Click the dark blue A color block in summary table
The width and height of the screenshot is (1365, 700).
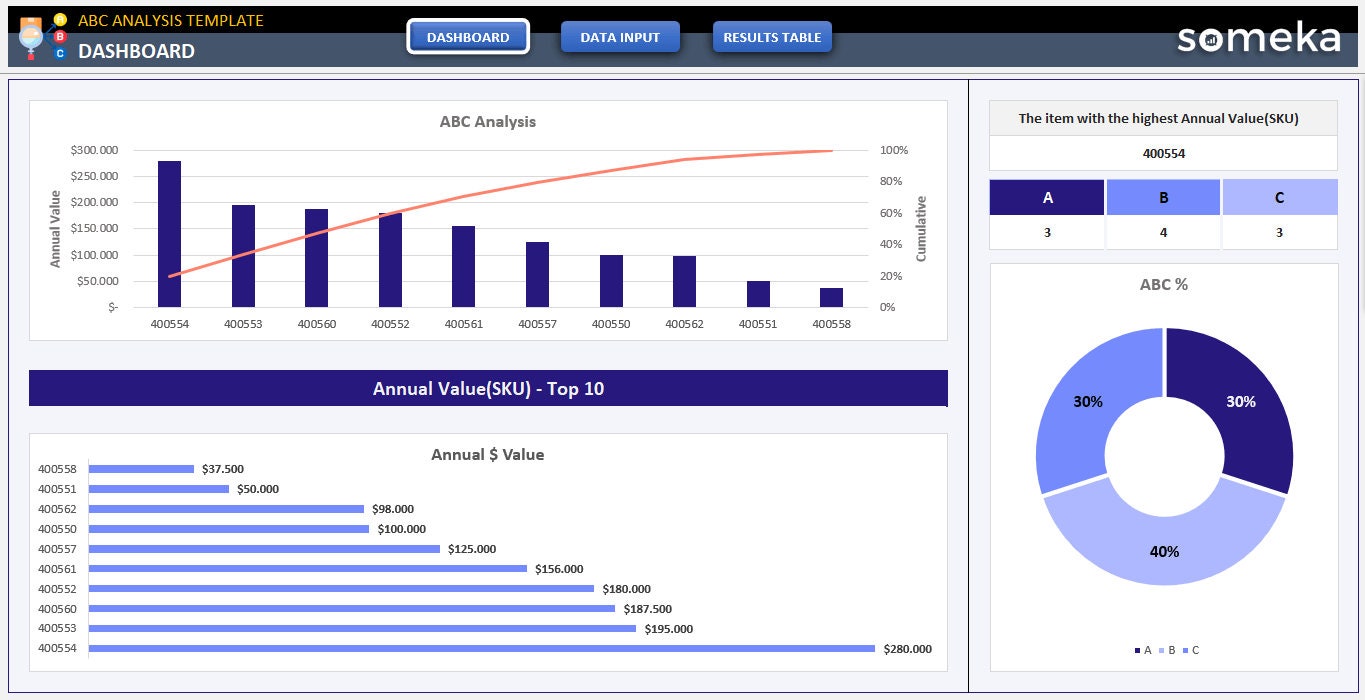[1047, 196]
